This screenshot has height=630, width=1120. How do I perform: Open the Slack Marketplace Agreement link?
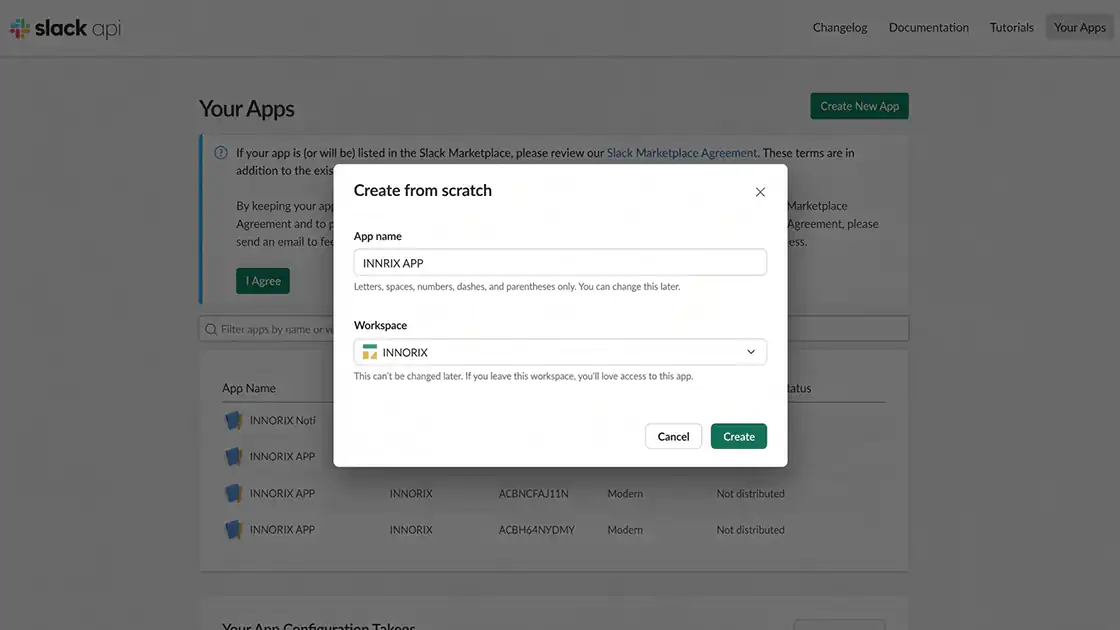point(681,153)
